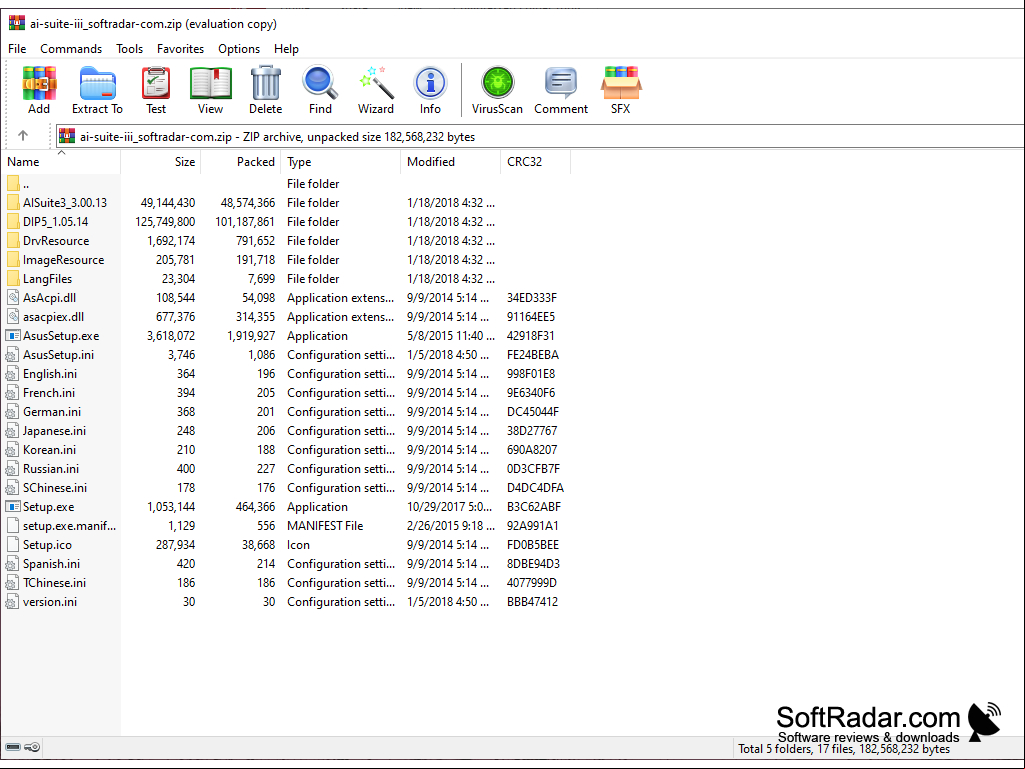1025x769 pixels.
Task: Run the VirusScan toolbar icon
Action: (x=497, y=83)
